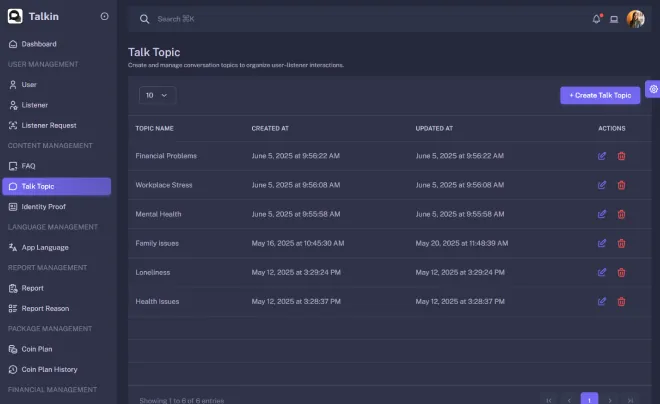Image resolution: width=660 pixels, height=404 pixels.
Task: Open Identity Proof in sidebar
Action: click(56, 207)
